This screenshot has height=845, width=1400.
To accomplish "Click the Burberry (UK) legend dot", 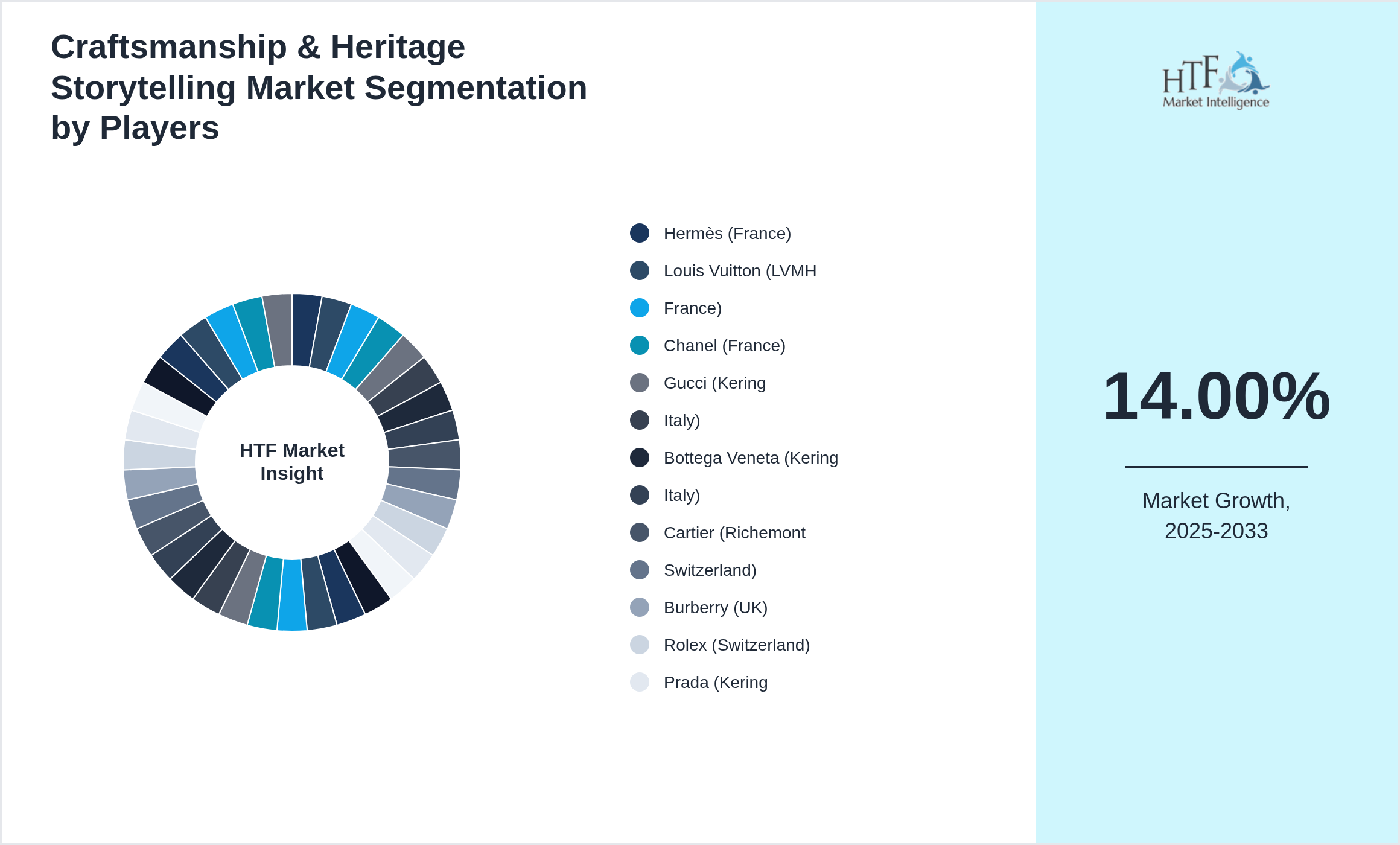I will click(640, 607).
